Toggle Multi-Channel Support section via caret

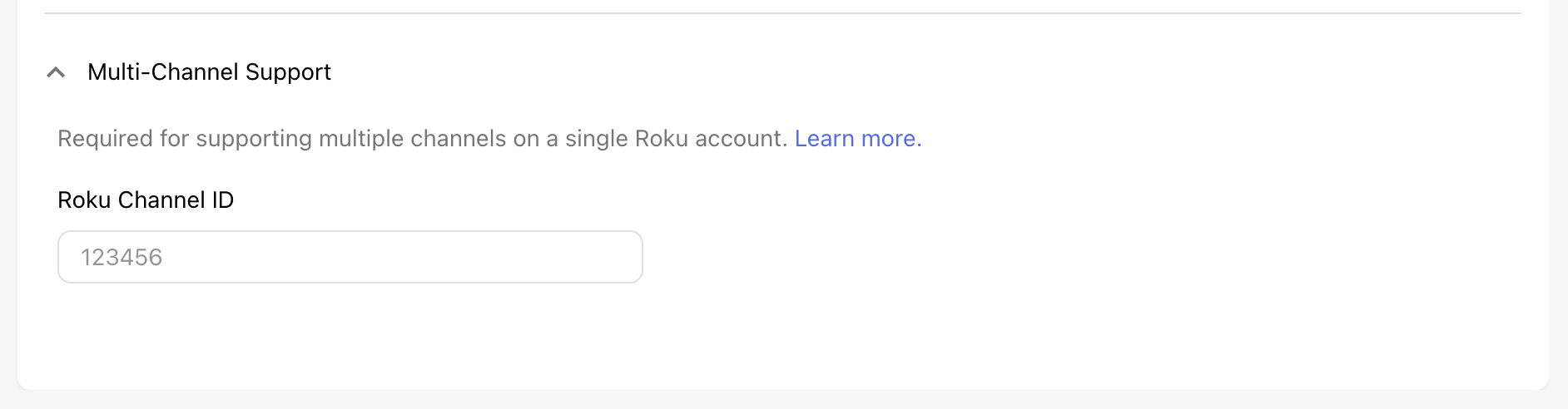(x=56, y=72)
